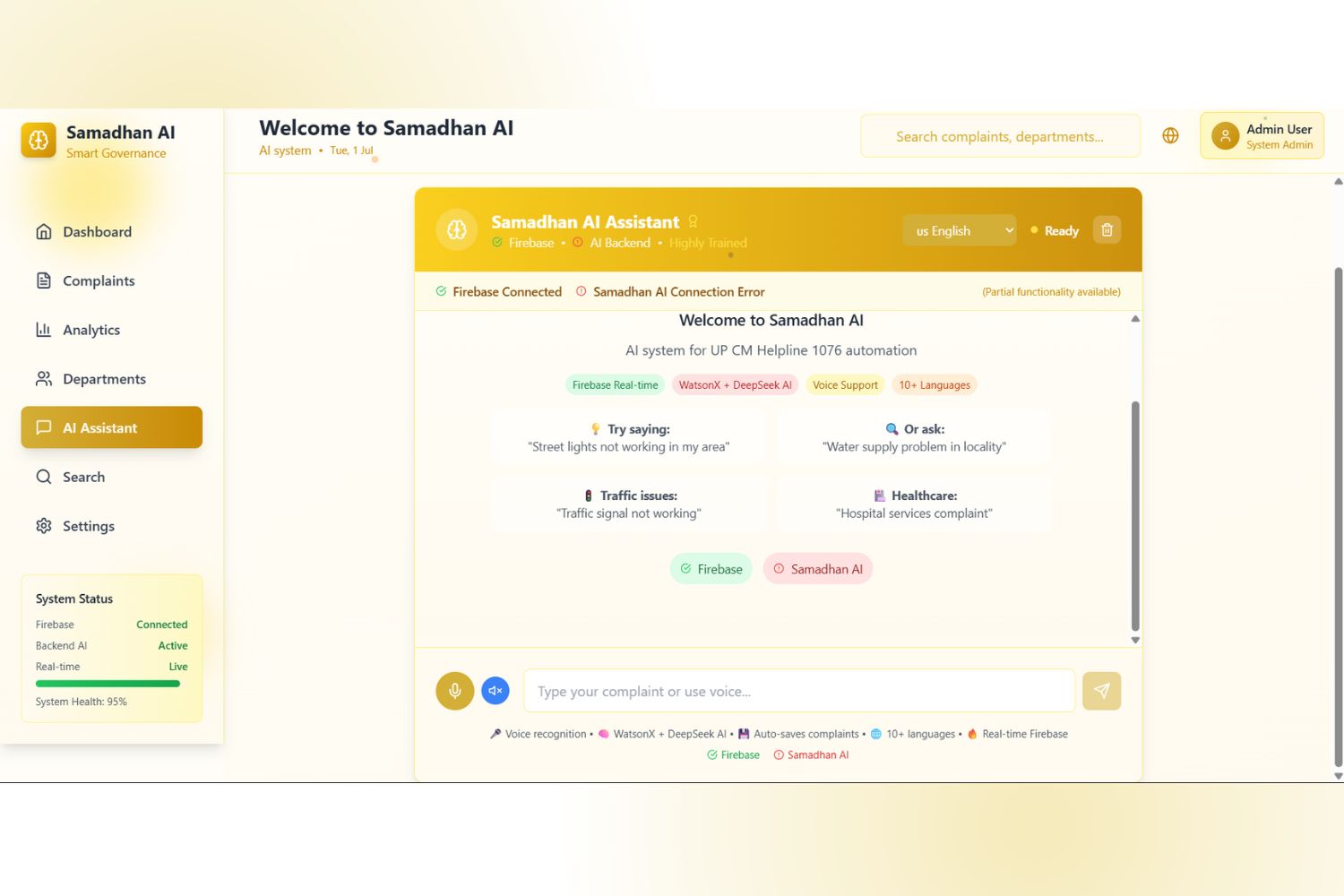Click the Voice Support tag
1344x896 pixels.
tap(845, 385)
